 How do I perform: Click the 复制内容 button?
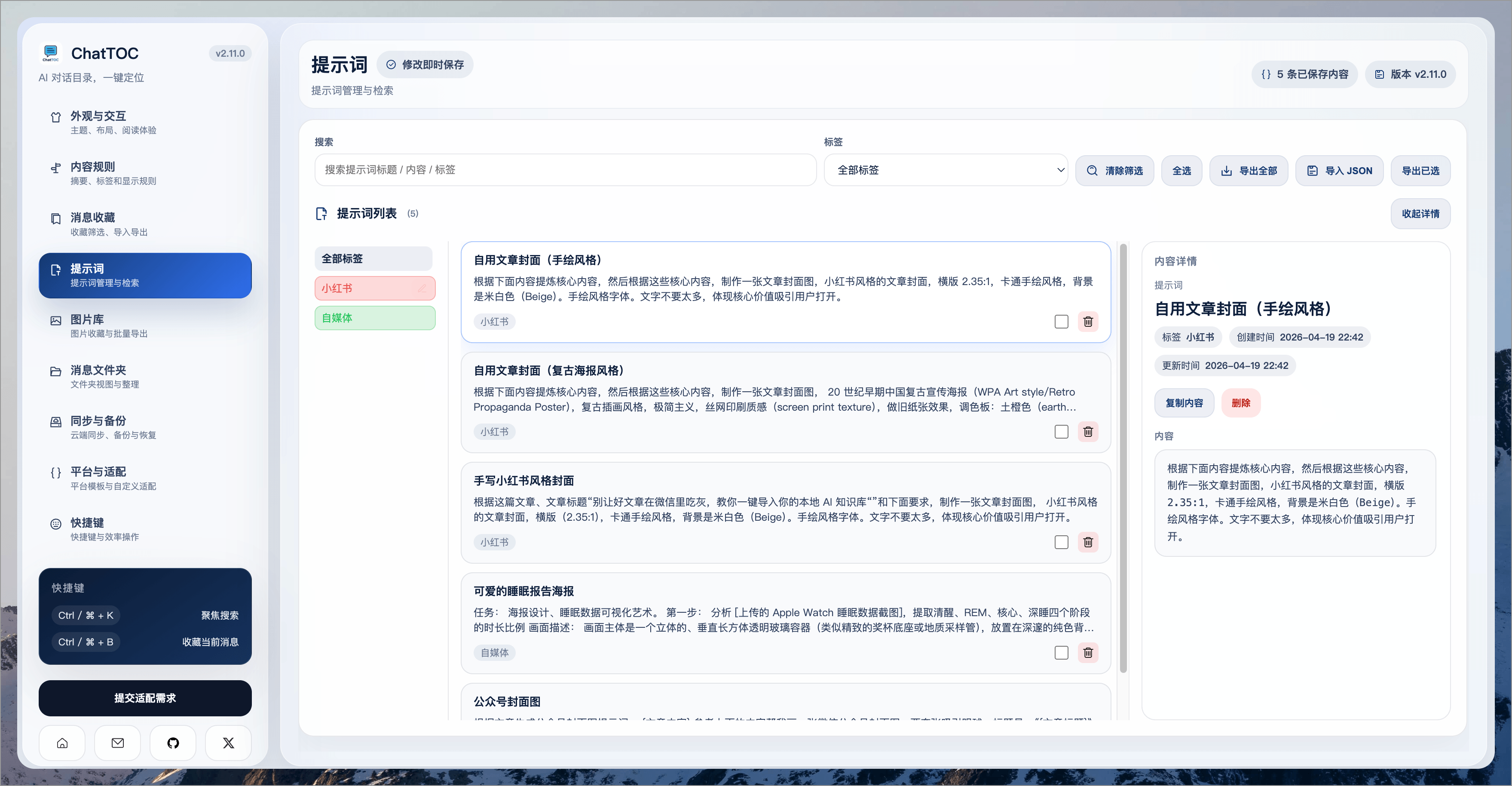click(1184, 403)
